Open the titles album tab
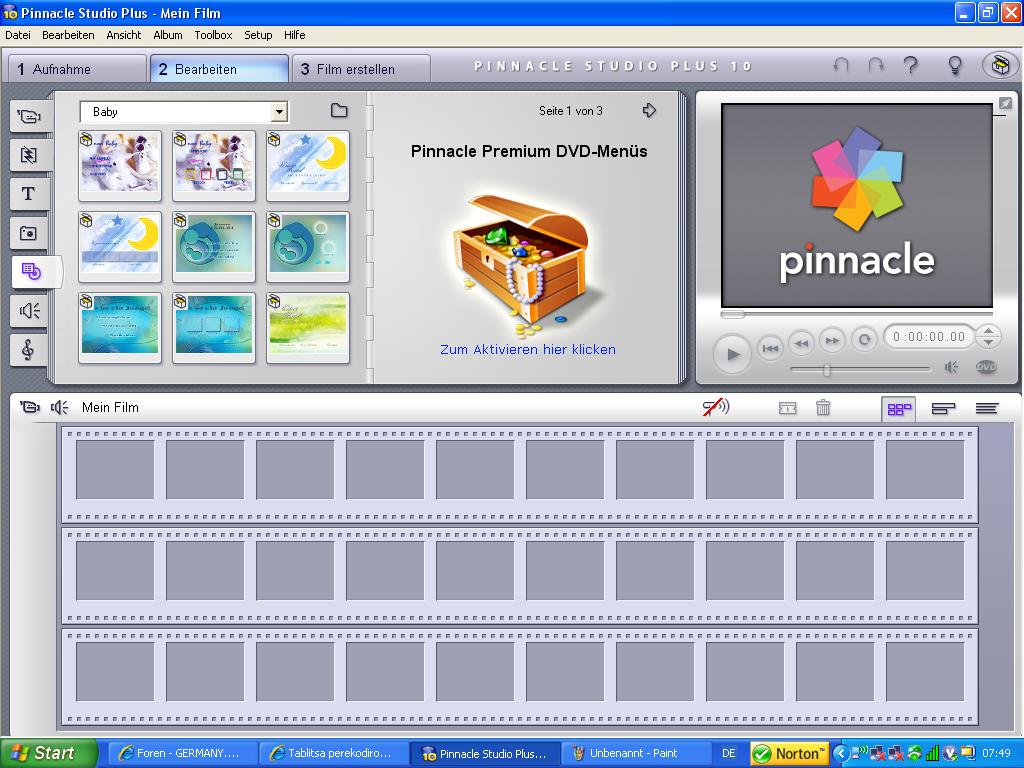The image size is (1024, 768). click(x=29, y=194)
